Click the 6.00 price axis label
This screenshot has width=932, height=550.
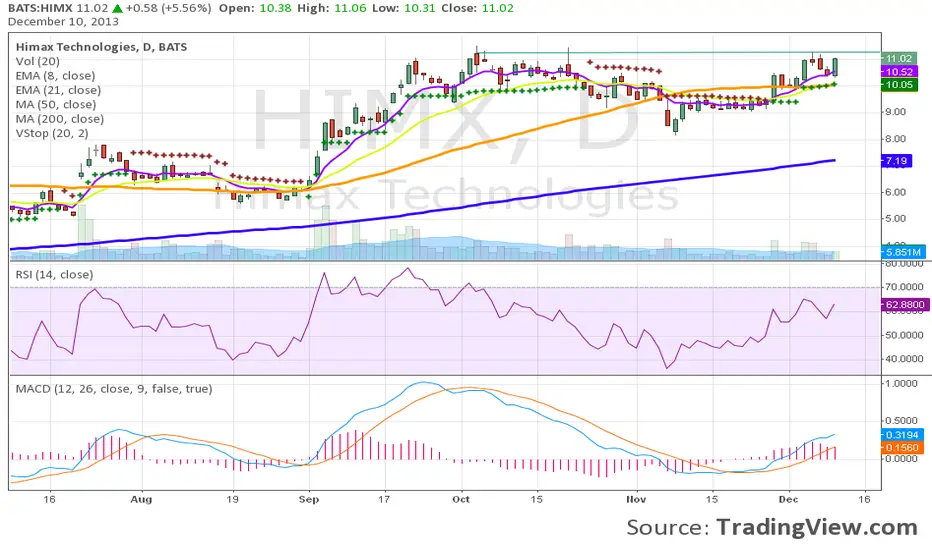[895, 192]
